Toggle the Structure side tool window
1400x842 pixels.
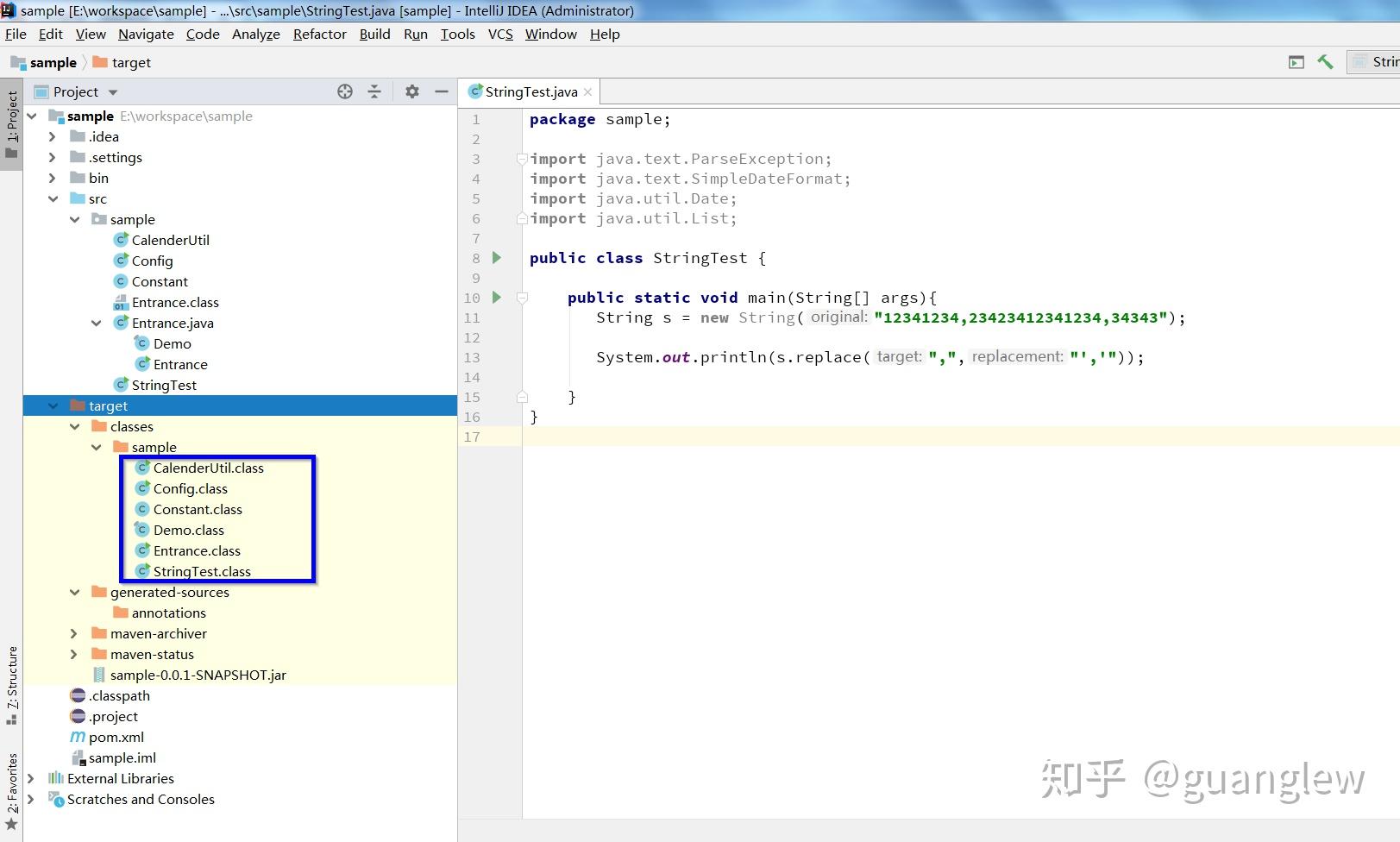[x=11, y=684]
